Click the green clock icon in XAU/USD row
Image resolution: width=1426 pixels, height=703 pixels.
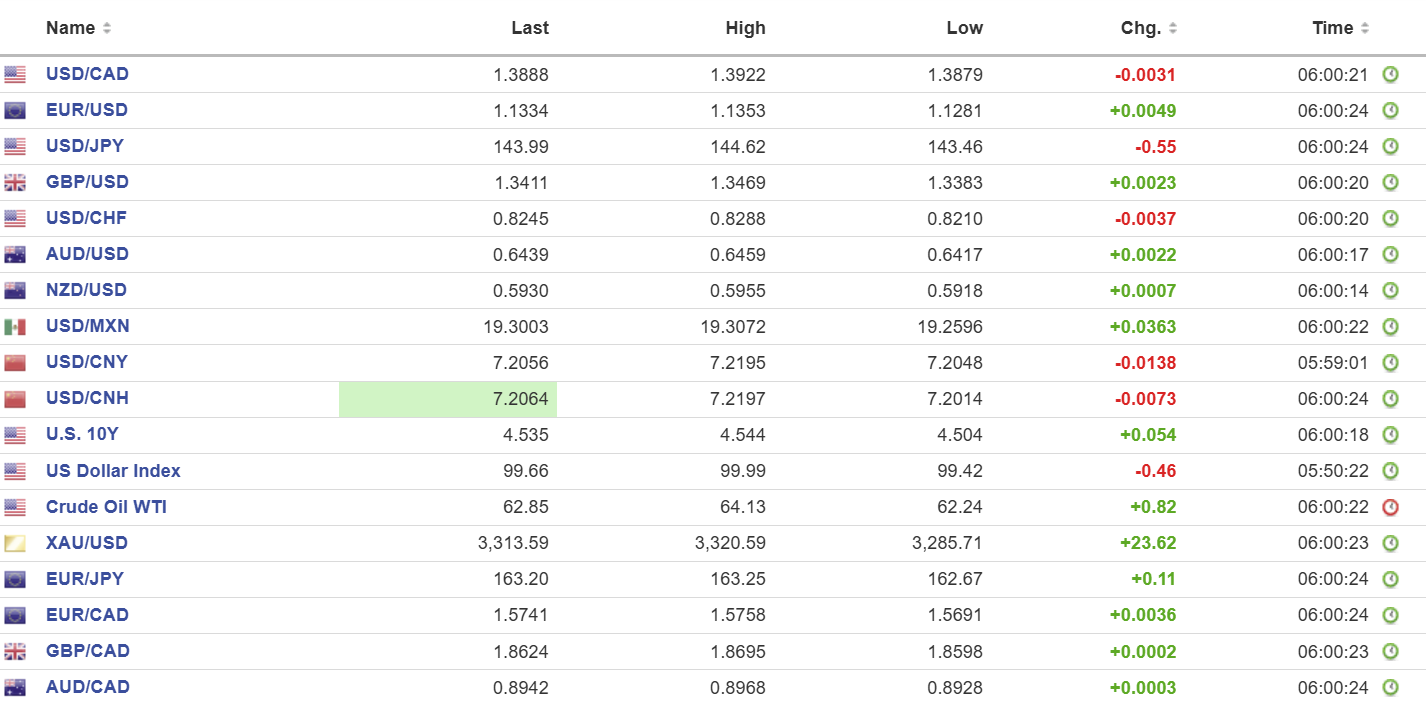click(1390, 543)
